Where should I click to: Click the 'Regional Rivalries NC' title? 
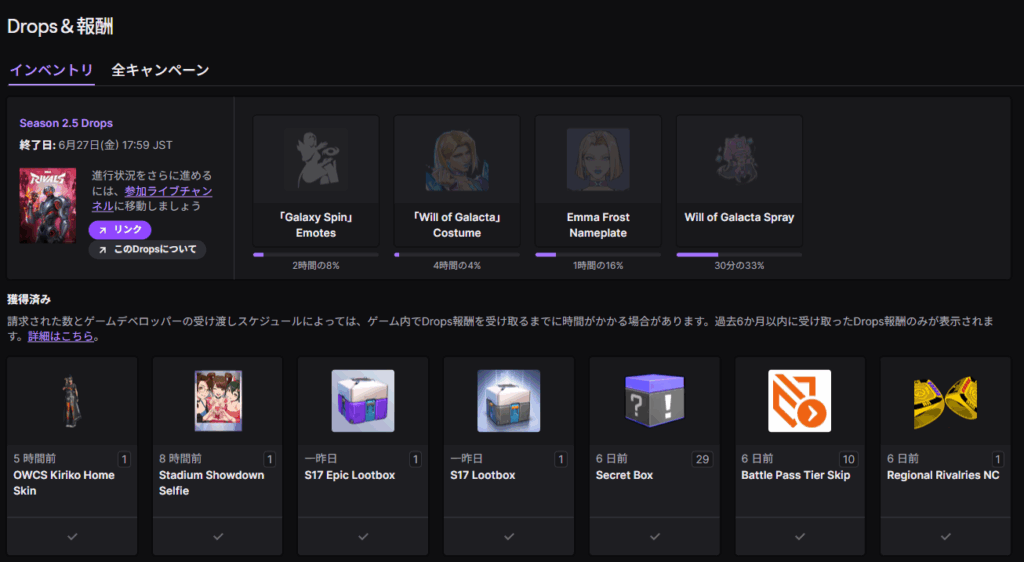[943, 475]
